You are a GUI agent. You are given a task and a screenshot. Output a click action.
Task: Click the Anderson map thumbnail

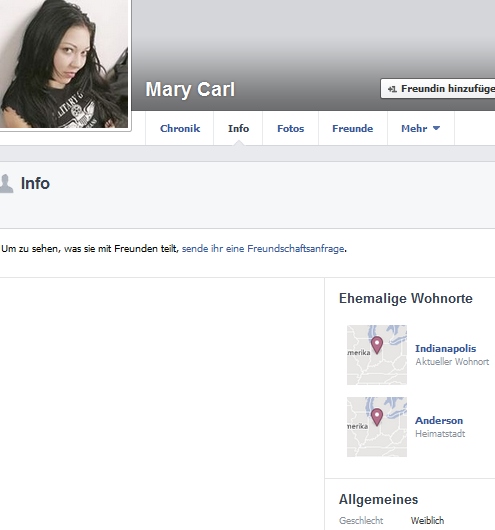pos(377,427)
